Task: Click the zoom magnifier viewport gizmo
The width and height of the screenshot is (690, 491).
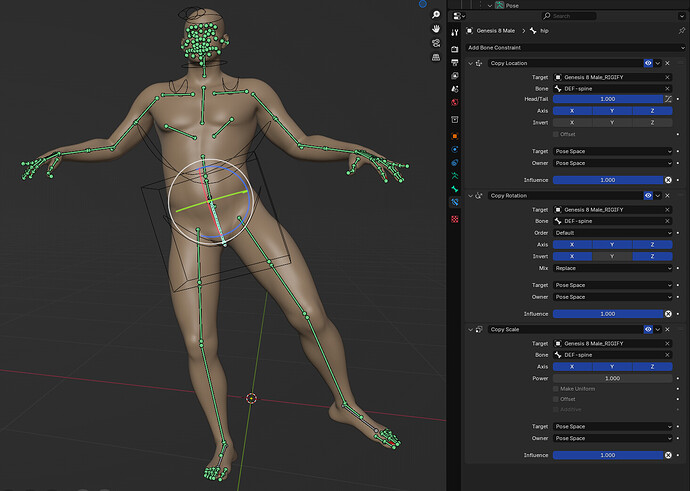Action: pos(436,15)
